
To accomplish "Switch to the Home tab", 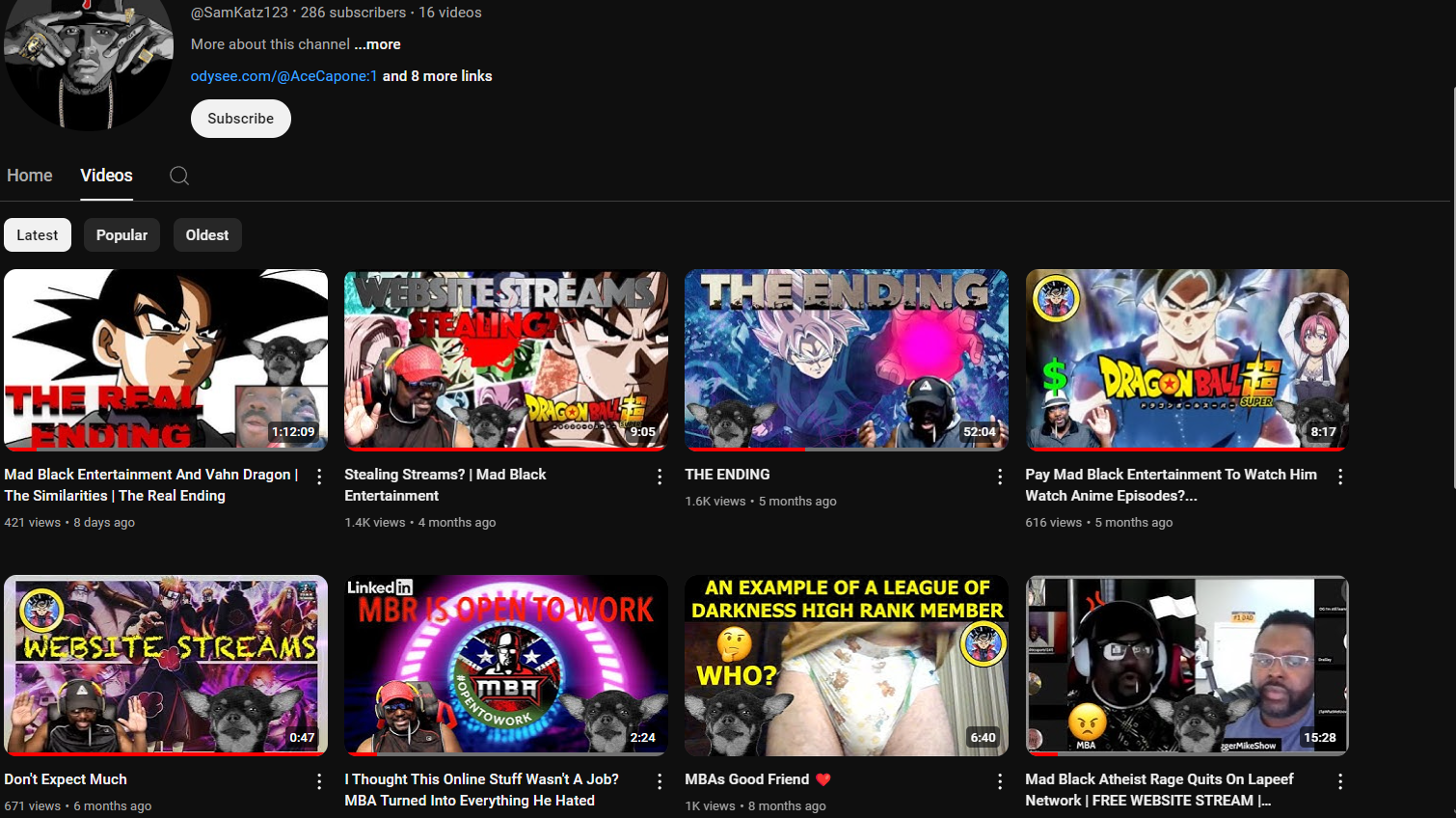I will pyautogui.click(x=30, y=176).
